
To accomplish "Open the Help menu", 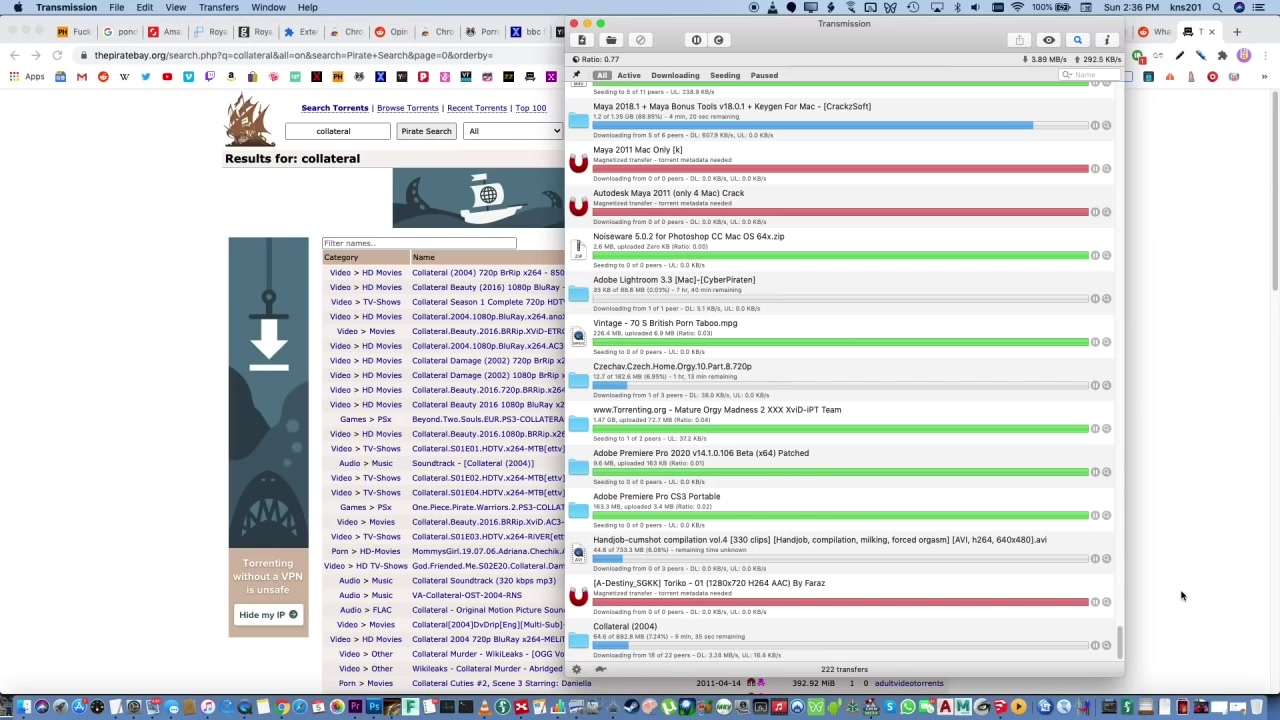I will pyautogui.click(x=308, y=7).
